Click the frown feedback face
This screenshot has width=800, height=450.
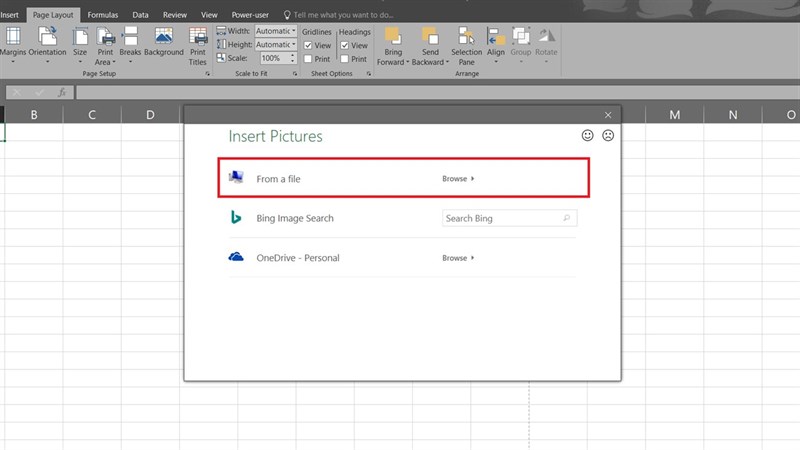point(608,135)
